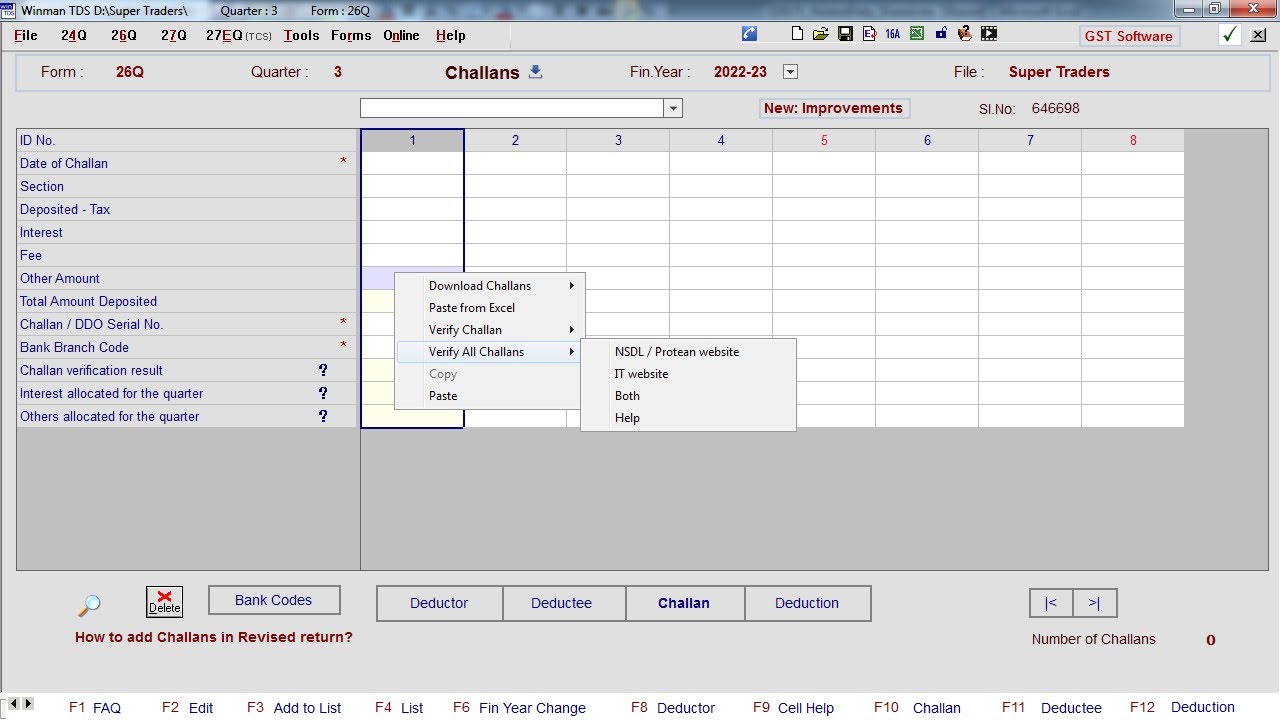Open the Tools menu

coord(301,35)
